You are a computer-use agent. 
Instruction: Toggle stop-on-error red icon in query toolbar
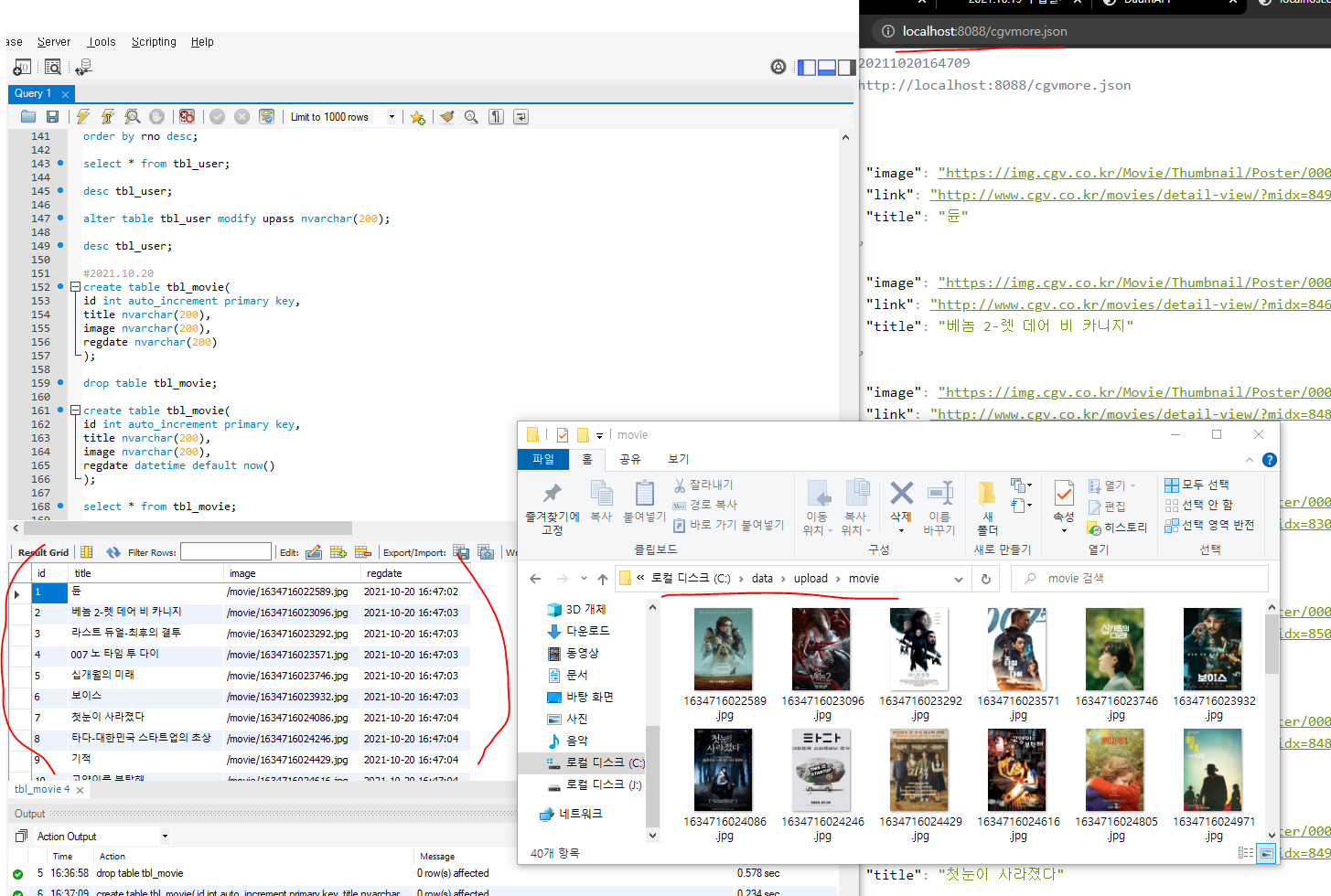coord(187,117)
